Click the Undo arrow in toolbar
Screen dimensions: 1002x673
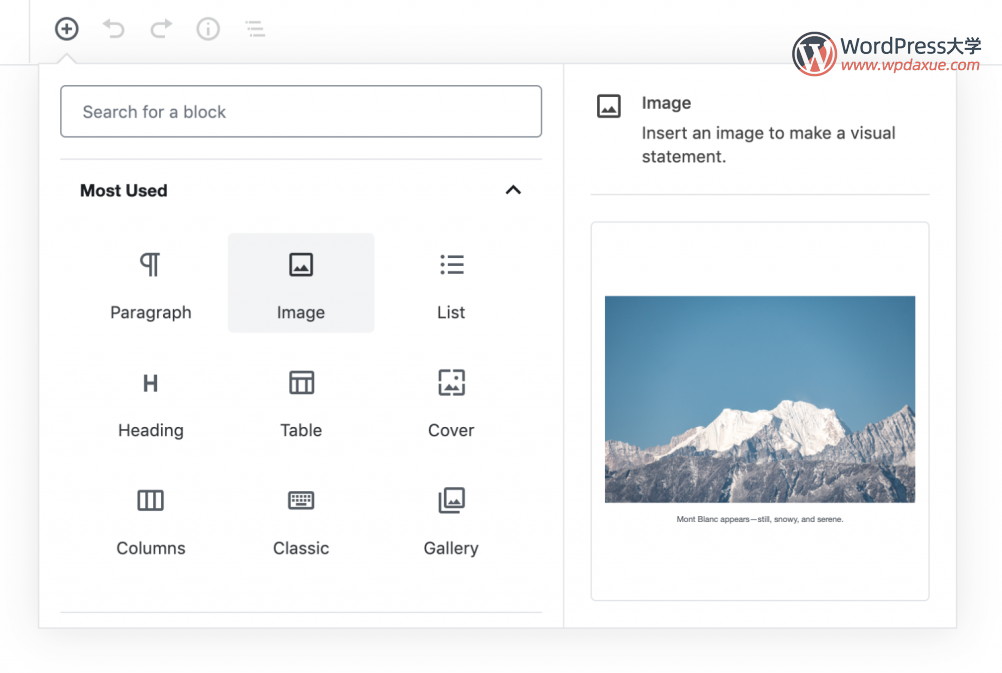[x=114, y=29]
